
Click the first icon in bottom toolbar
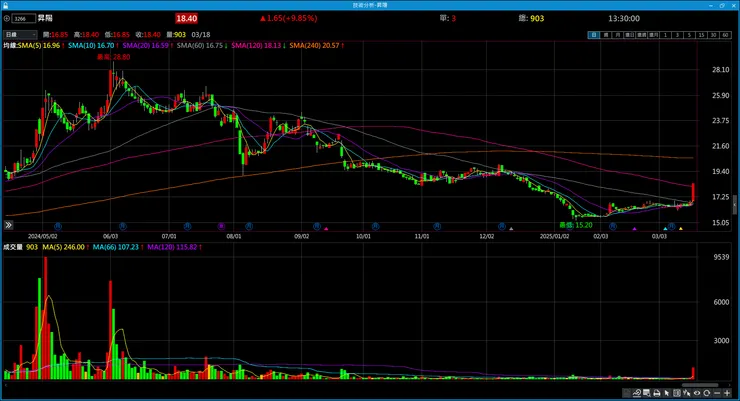[626, 393]
